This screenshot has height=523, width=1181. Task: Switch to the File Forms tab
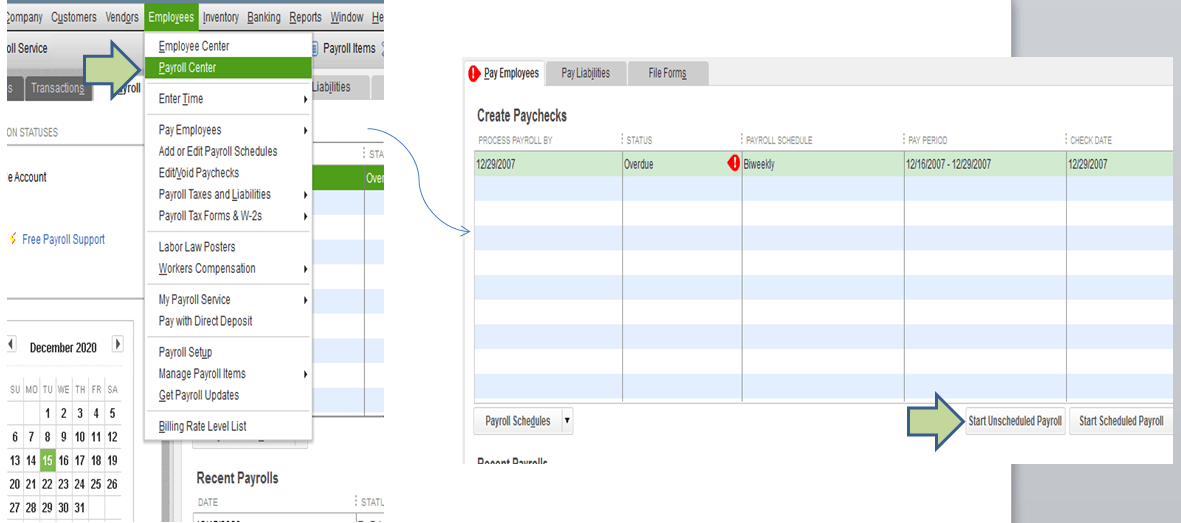point(667,73)
